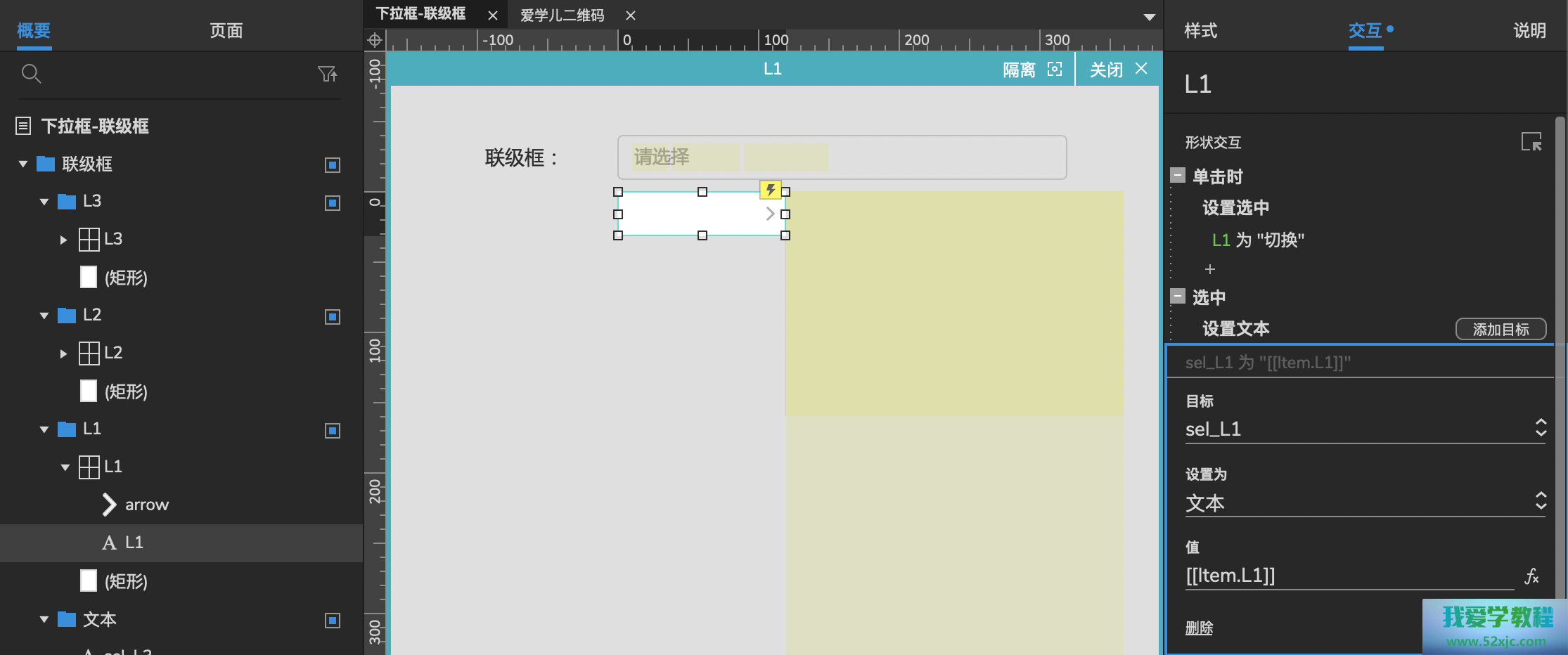Click the fx formula icon beside value field
Viewport: 1568px width, 655px height.
1531,576
